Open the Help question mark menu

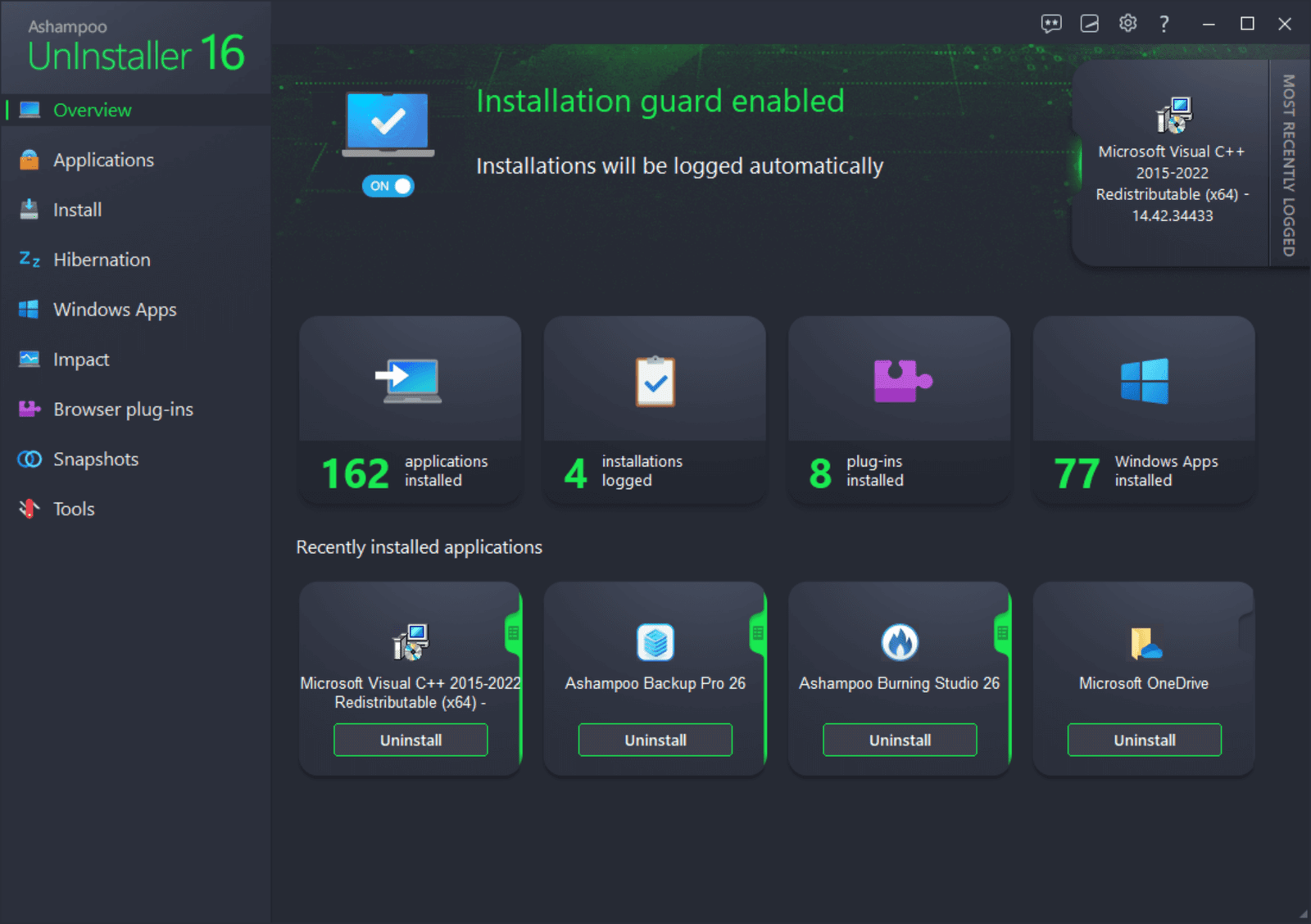click(1164, 24)
